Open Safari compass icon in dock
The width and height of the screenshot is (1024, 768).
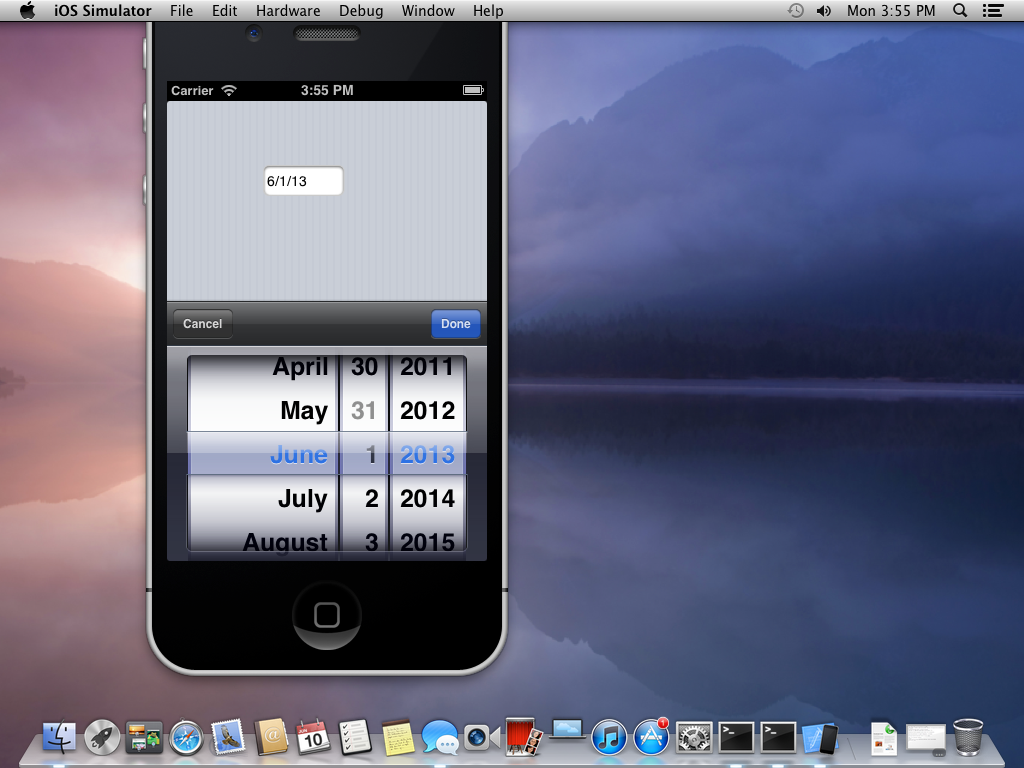pyautogui.click(x=187, y=738)
